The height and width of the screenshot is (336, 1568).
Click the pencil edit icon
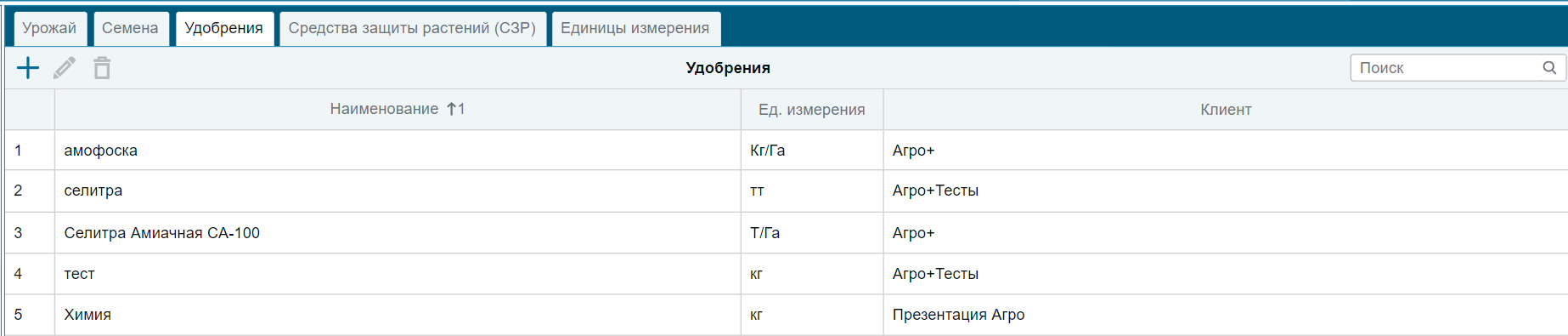pyautogui.click(x=65, y=68)
